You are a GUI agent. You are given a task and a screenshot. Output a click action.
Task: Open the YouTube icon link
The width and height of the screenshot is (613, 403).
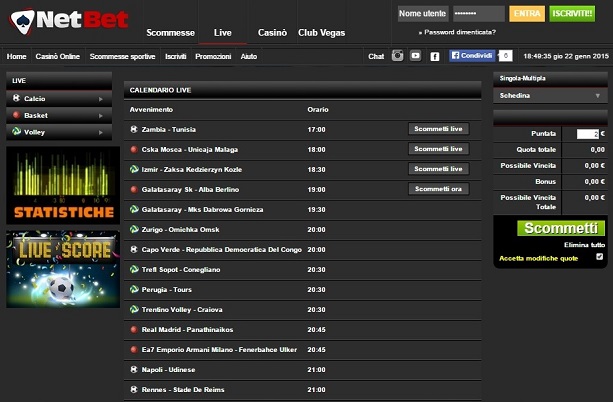pyautogui.click(x=416, y=56)
